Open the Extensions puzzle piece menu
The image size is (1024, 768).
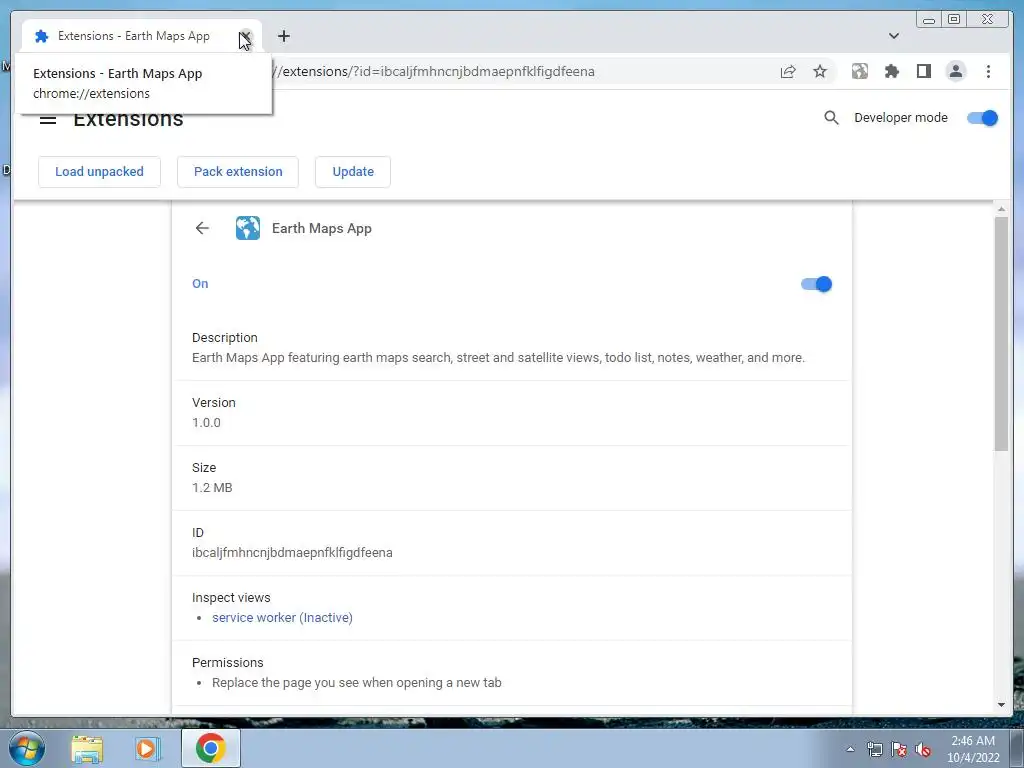[x=891, y=72]
